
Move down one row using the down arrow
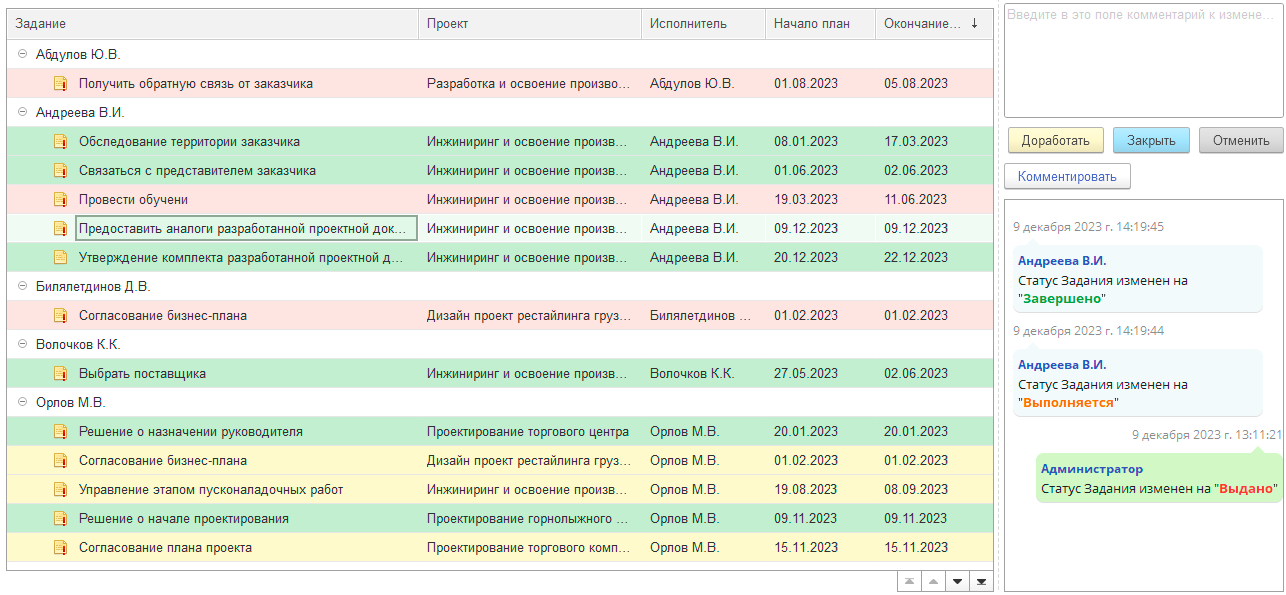pyautogui.click(x=957, y=582)
